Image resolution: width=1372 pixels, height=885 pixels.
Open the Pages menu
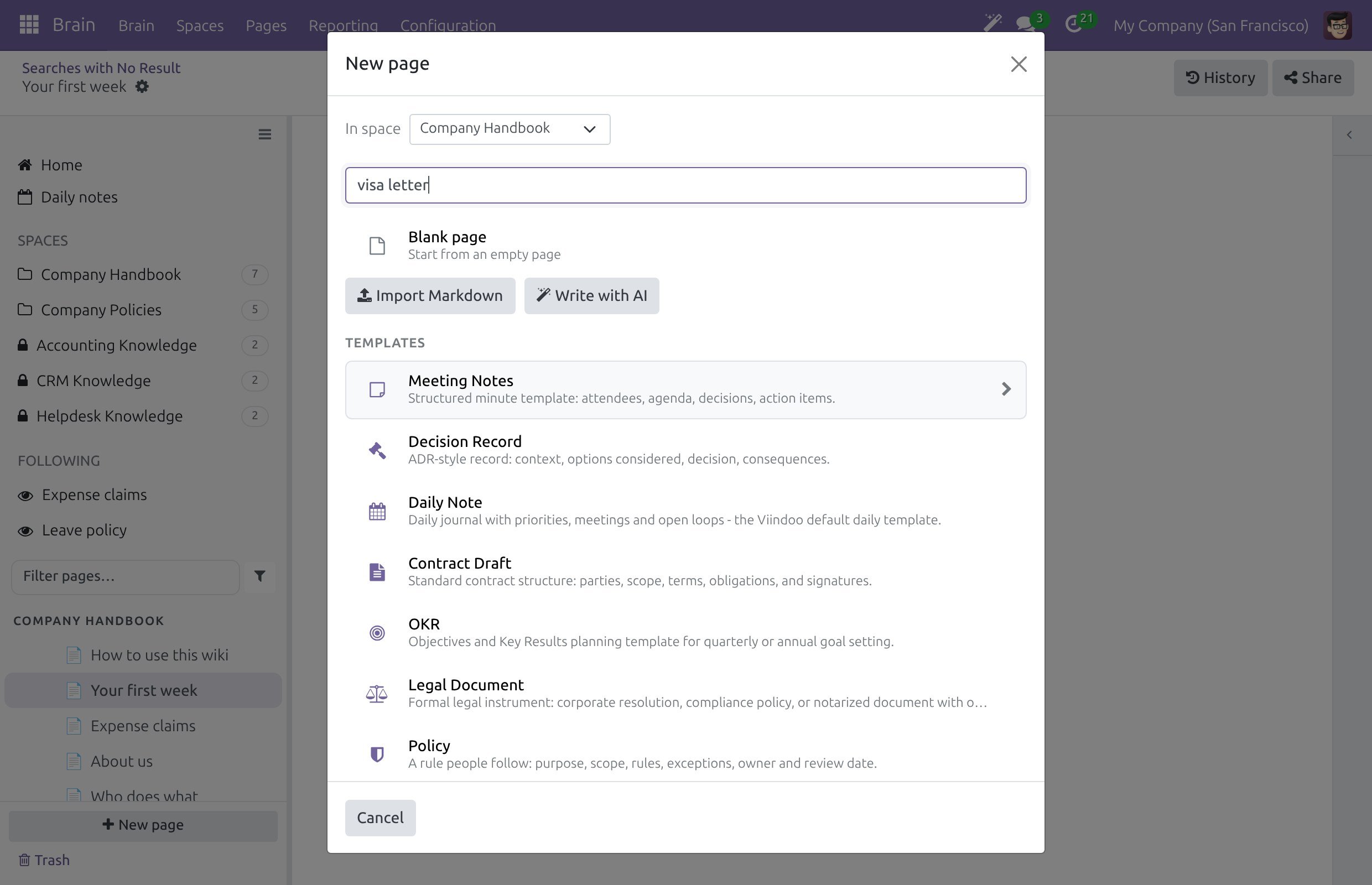(x=266, y=25)
